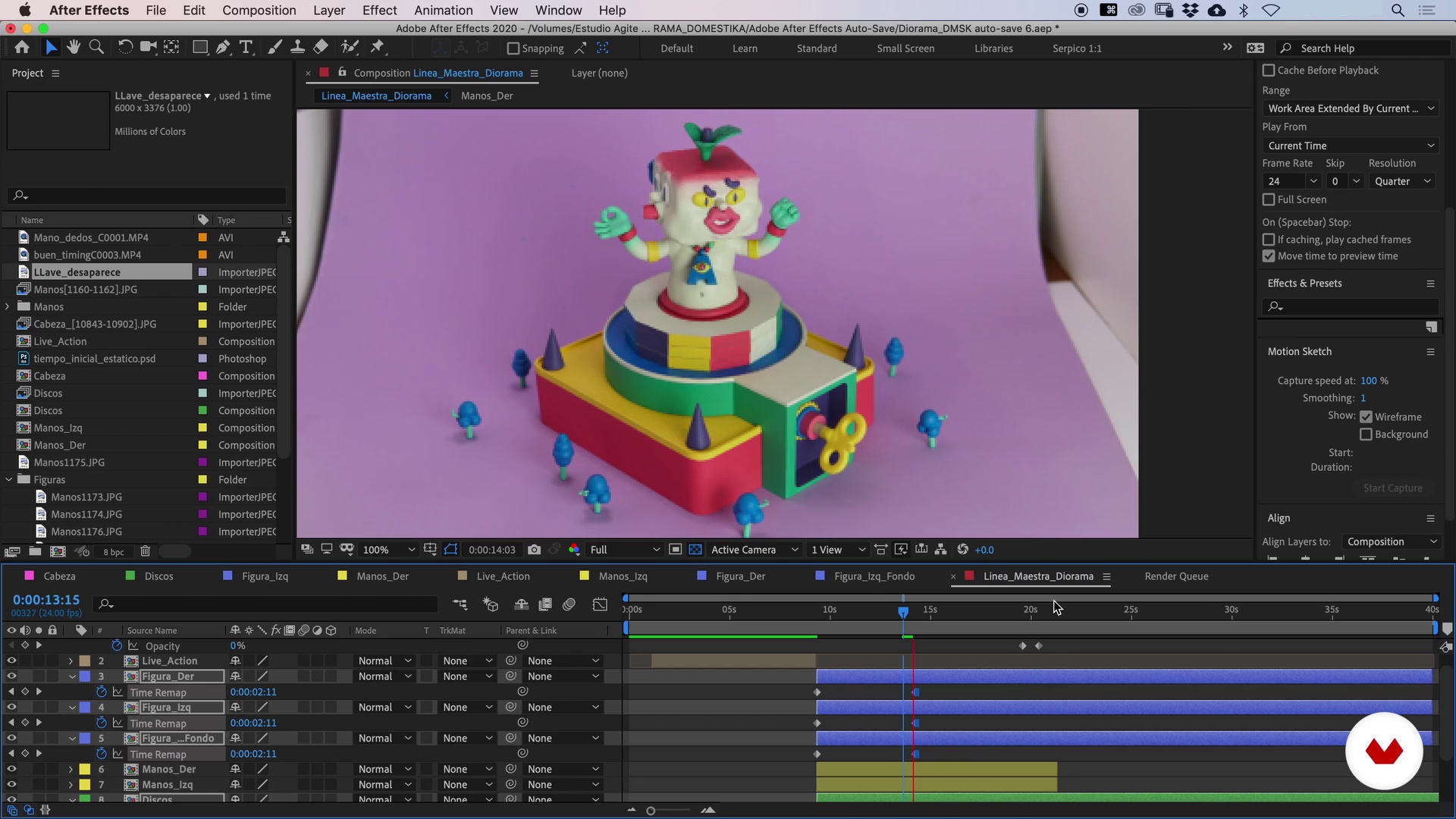Switch to the Render Queue tab
Viewport: 1456px width, 819px height.
point(1176,576)
